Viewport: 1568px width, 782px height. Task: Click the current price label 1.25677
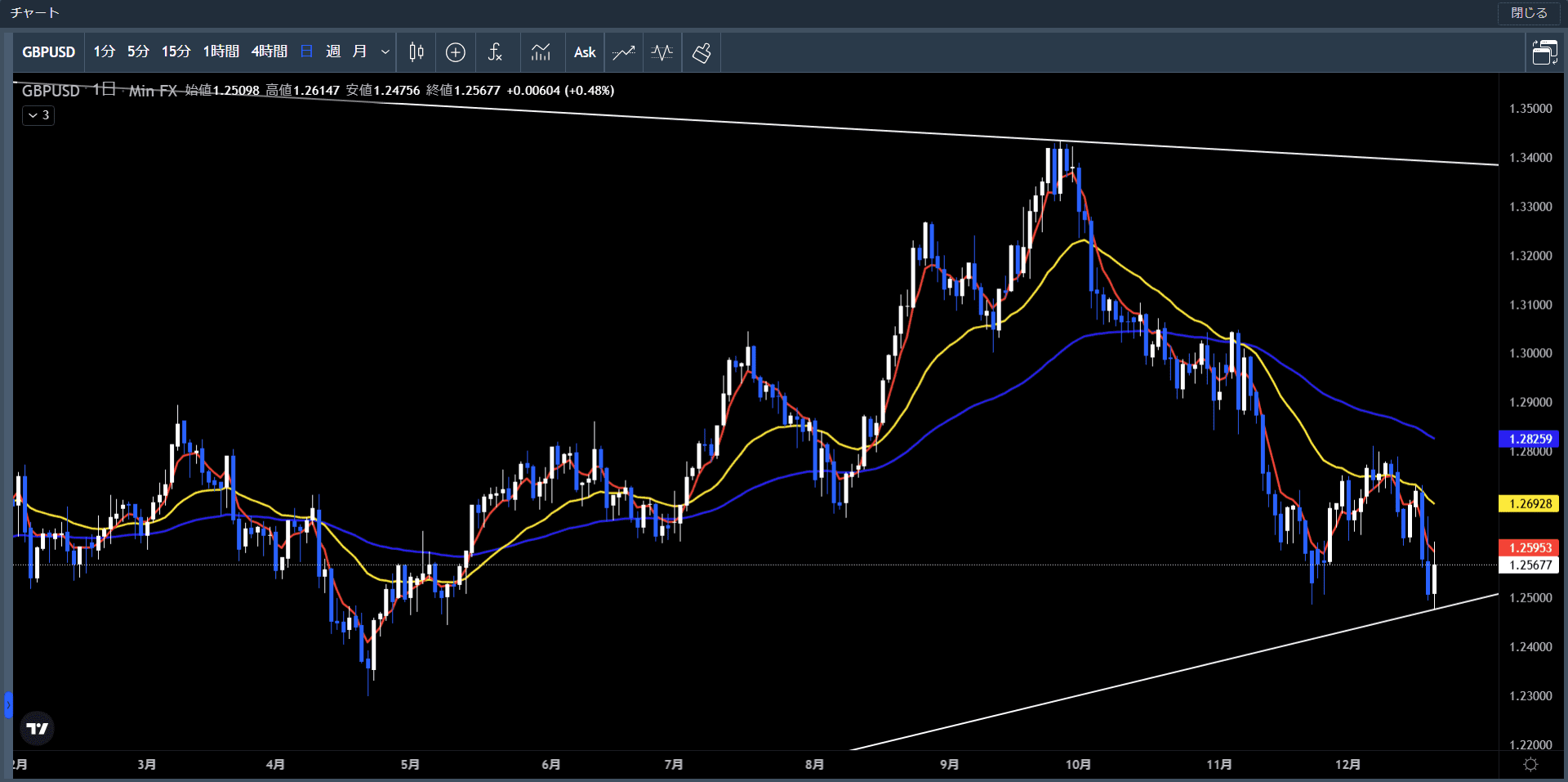click(1530, 565)
